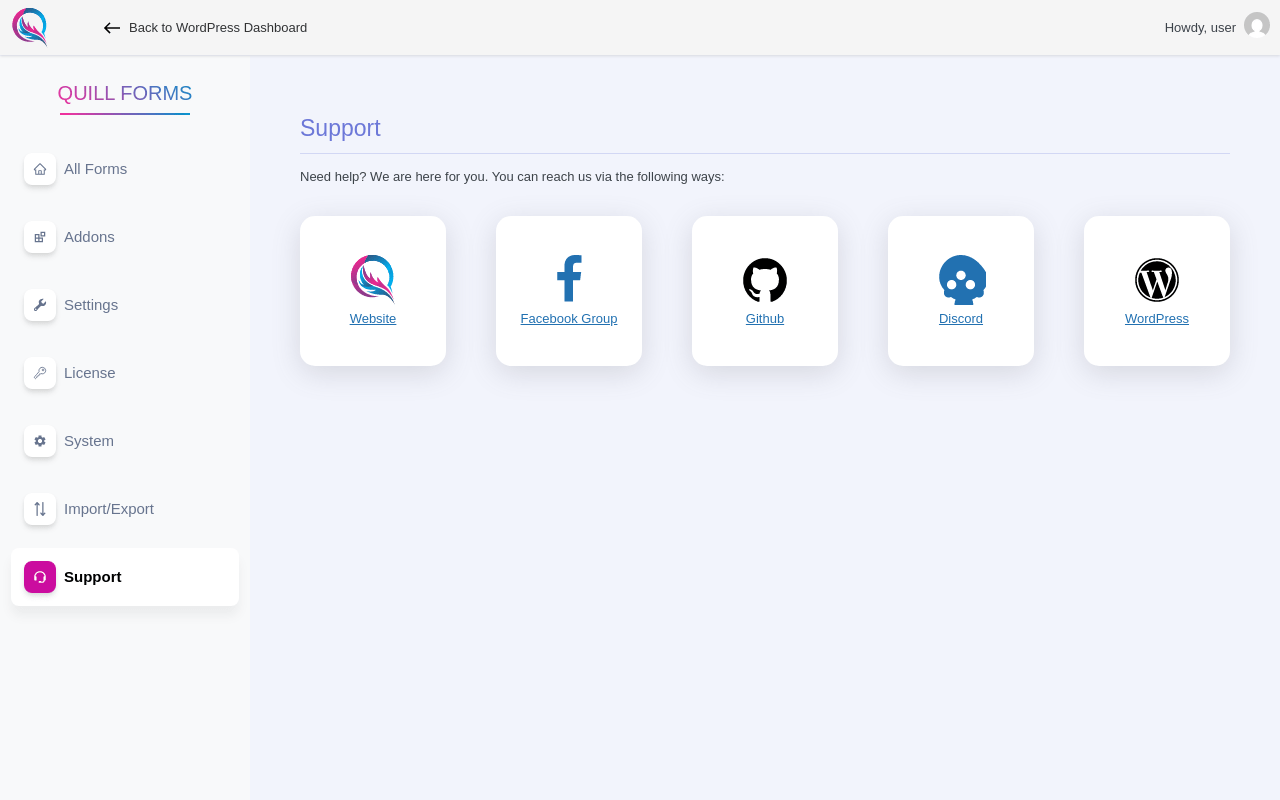
Task: Click the back arrow icon
Action: click(112, 28)
